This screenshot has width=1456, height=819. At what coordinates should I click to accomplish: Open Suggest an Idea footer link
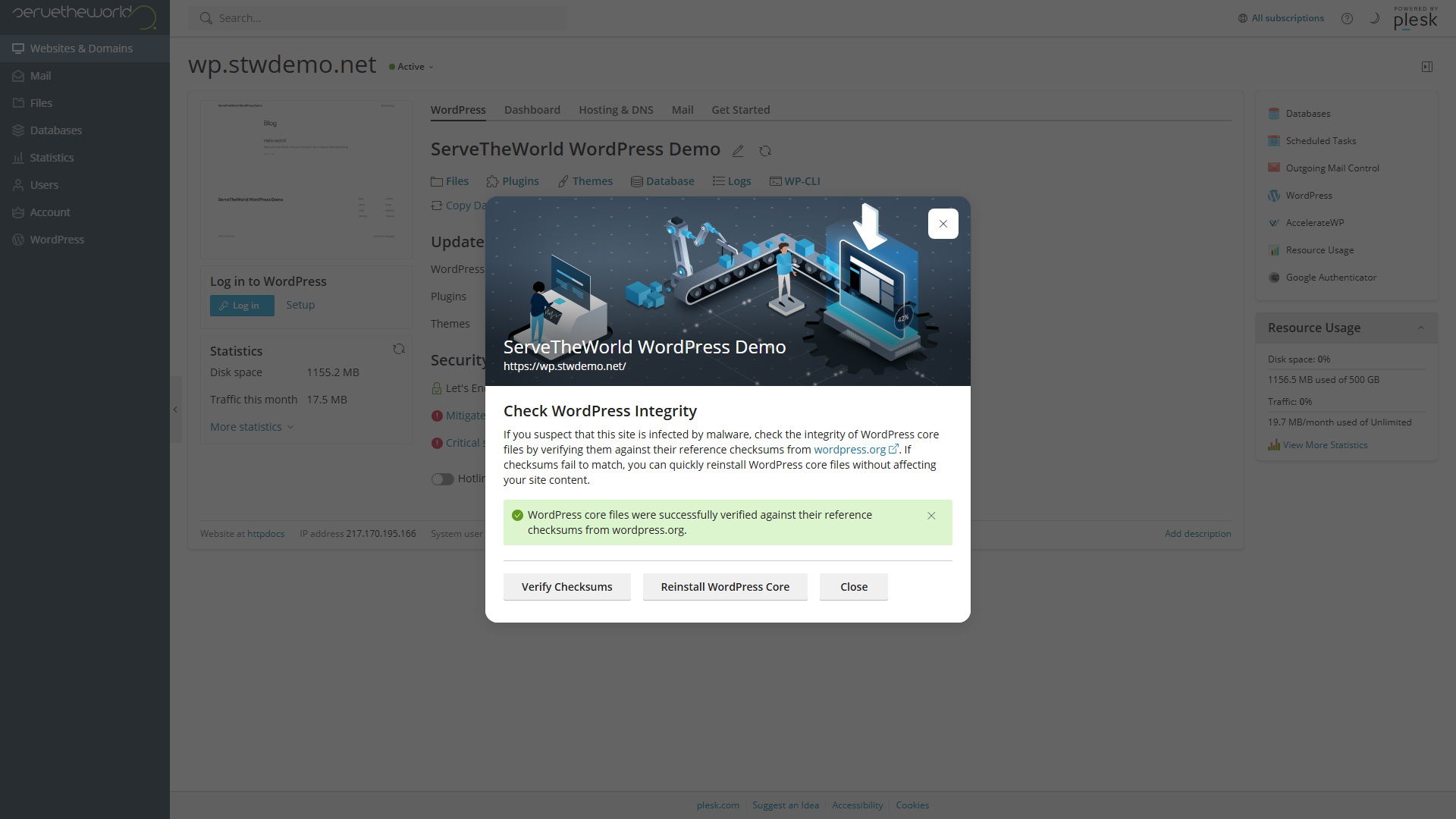(x=786, y=805)
